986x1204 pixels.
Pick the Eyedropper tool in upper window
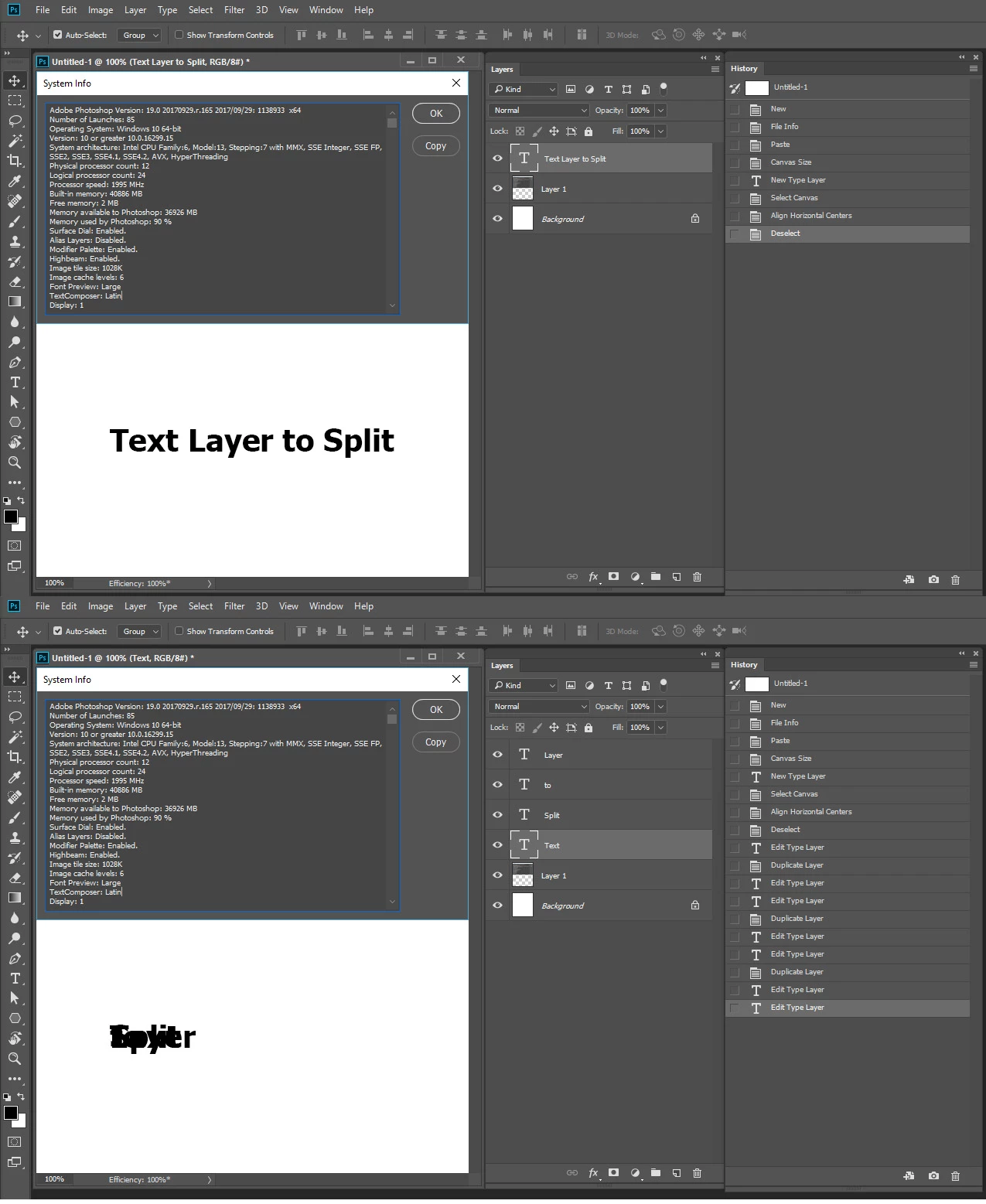[x=15, y=181]
